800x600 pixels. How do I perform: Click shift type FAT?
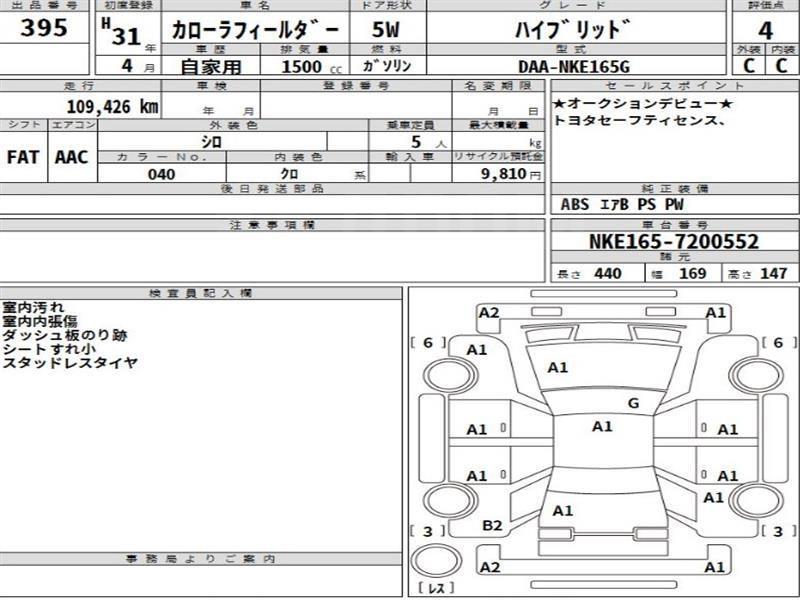coord(23,157)
